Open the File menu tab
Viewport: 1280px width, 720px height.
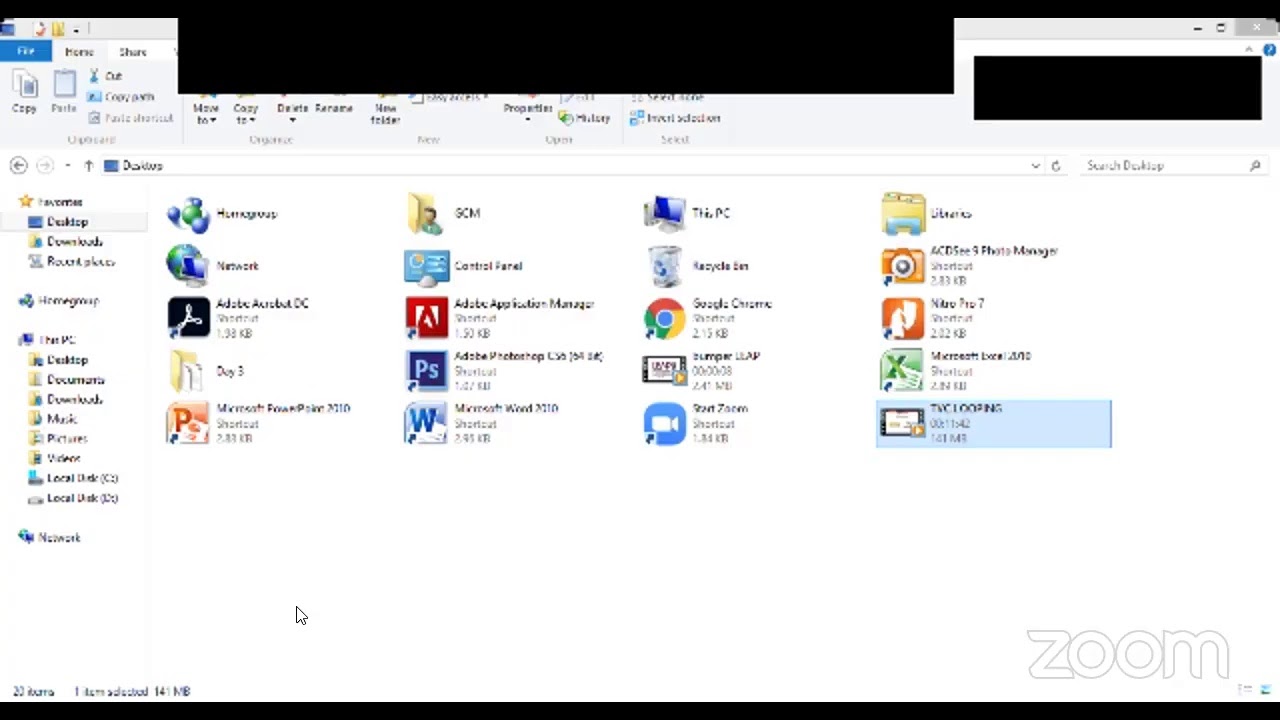(26, 51)
